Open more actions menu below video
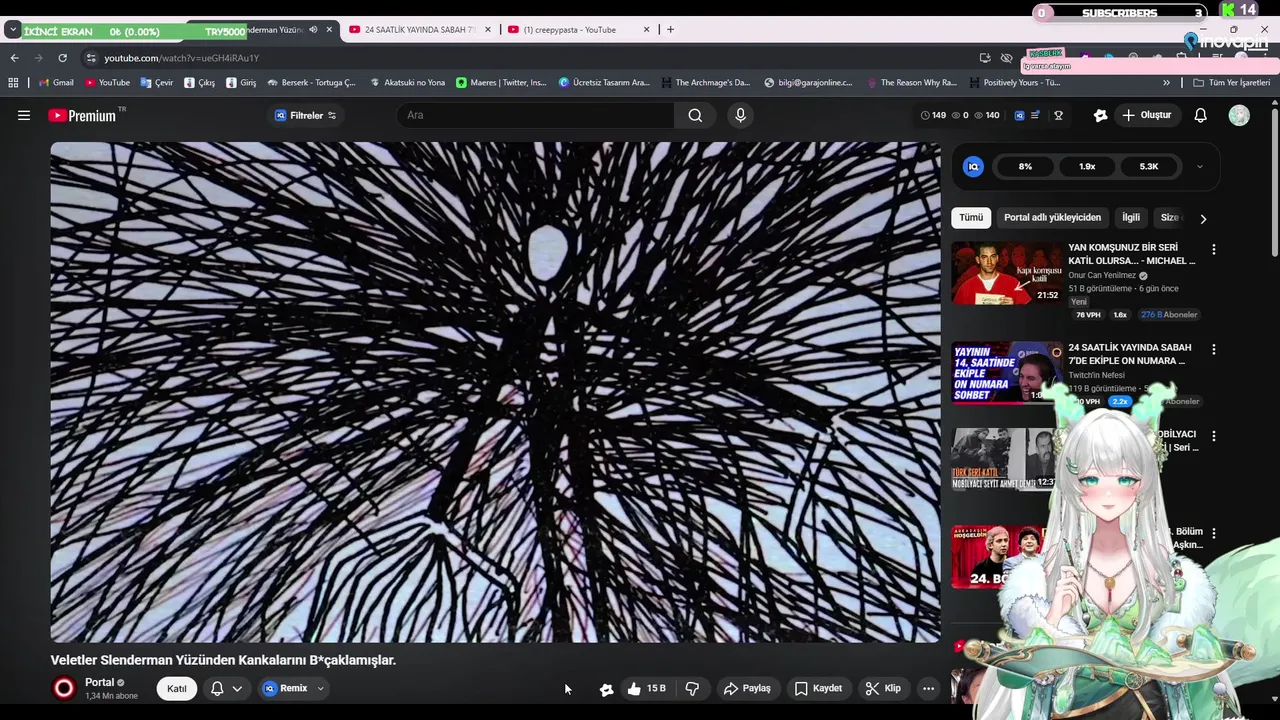Screen dimensions: 1280x720 pos(928,688)
